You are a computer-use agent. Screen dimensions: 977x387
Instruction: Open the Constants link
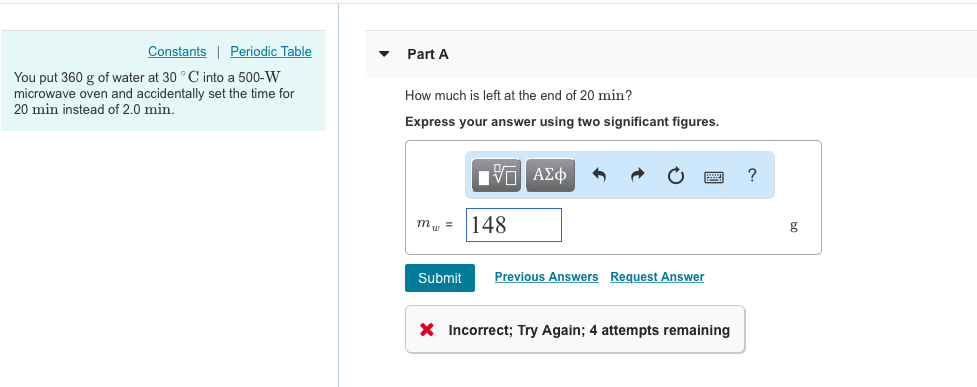tap(177, 52)
